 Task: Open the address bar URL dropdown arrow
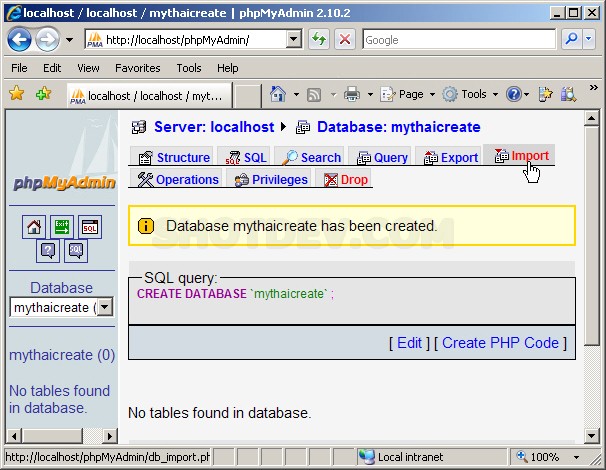tap(293, 40)
